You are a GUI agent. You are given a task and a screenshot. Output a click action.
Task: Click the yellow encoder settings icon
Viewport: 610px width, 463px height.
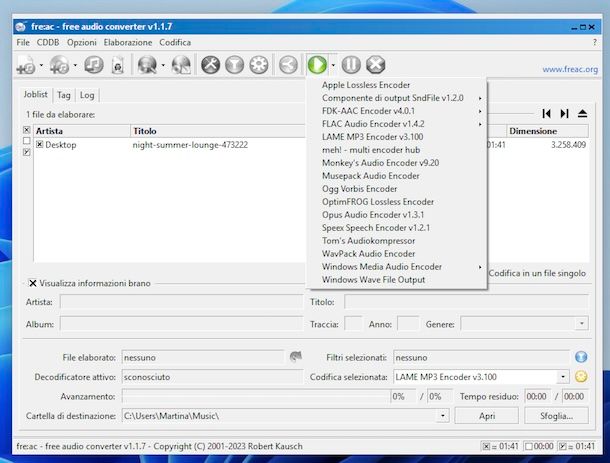point(581,377)
